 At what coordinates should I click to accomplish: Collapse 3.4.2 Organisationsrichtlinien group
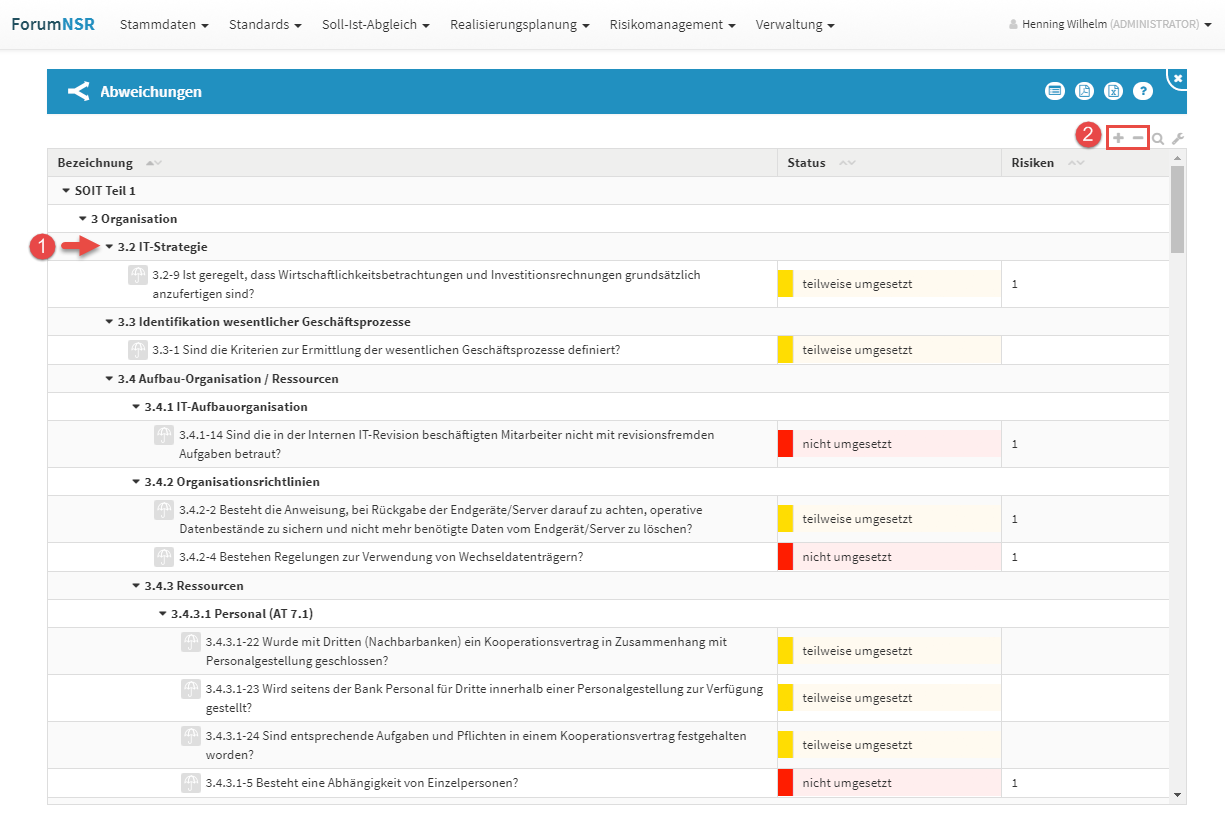point(136,482)
